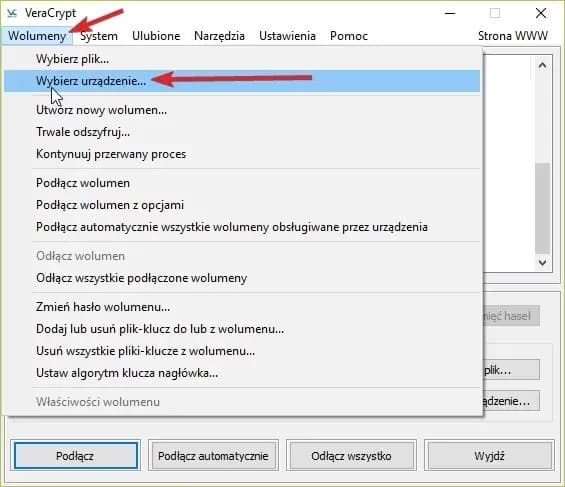Open the System menu

99,36
